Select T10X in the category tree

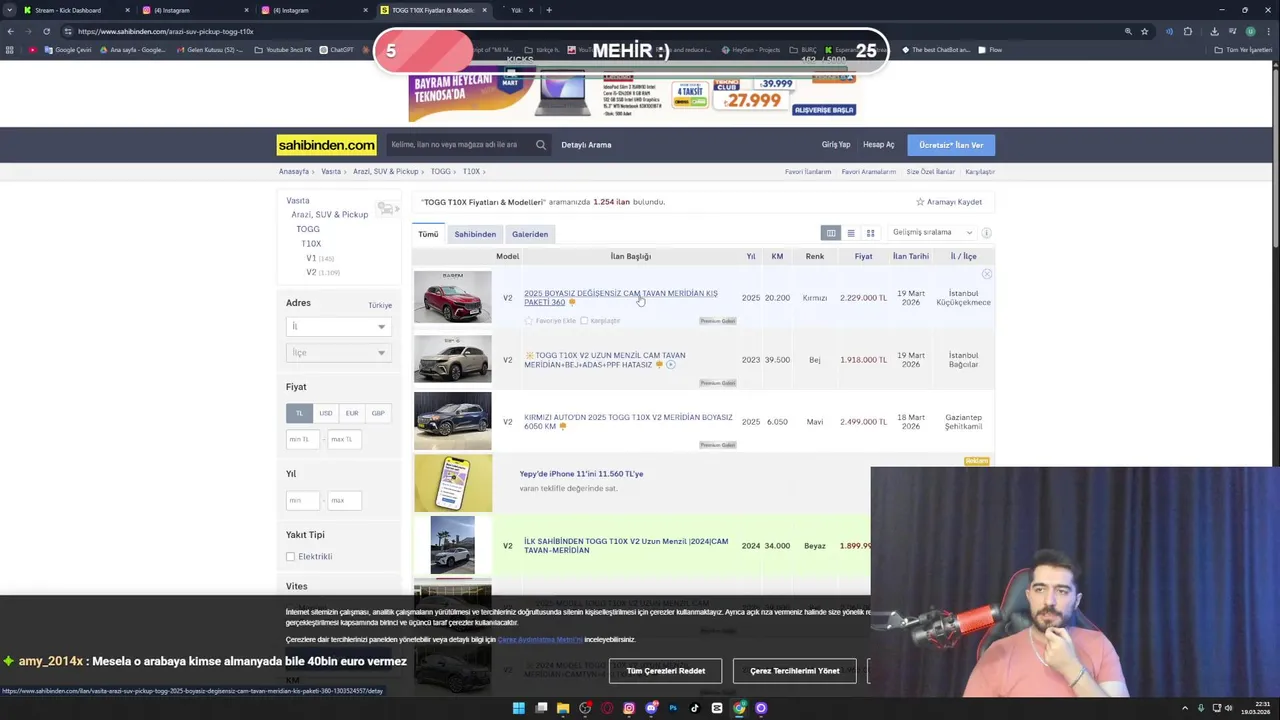tap(311, 243)
